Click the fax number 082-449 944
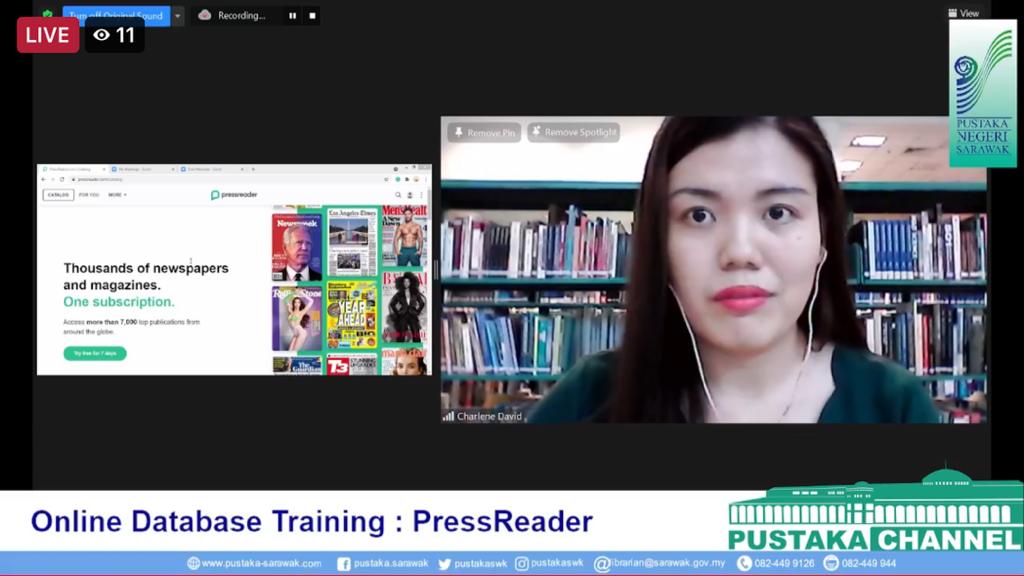This screenshot has height=576, width=1024. [x=869, y=563]
